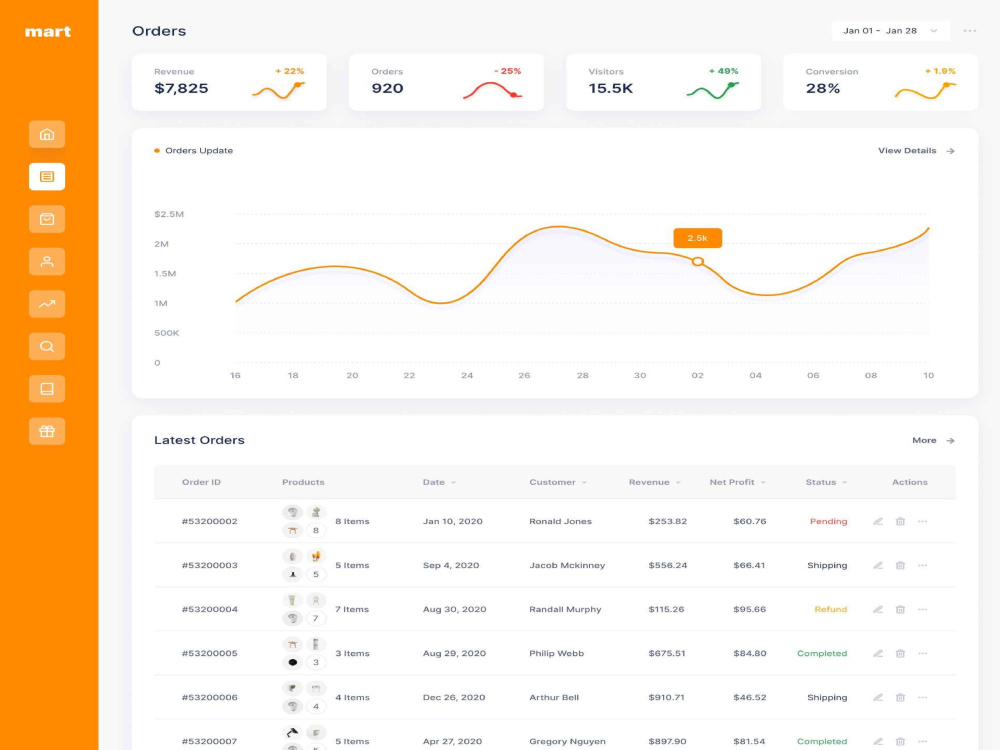This screenshot has width=1000, height=750.
Task: Open more options for Randall Murphy's order
Action: [922, 609]
